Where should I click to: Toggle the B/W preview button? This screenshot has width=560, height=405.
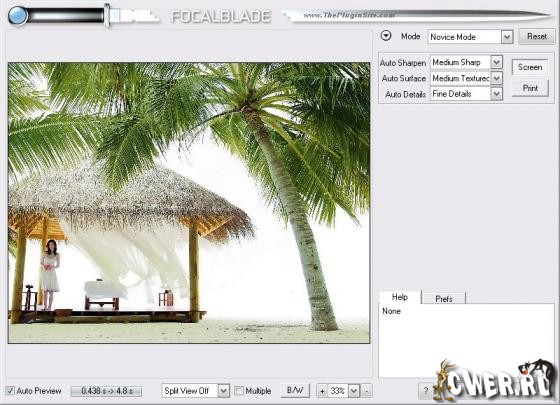tap(295, 390)
